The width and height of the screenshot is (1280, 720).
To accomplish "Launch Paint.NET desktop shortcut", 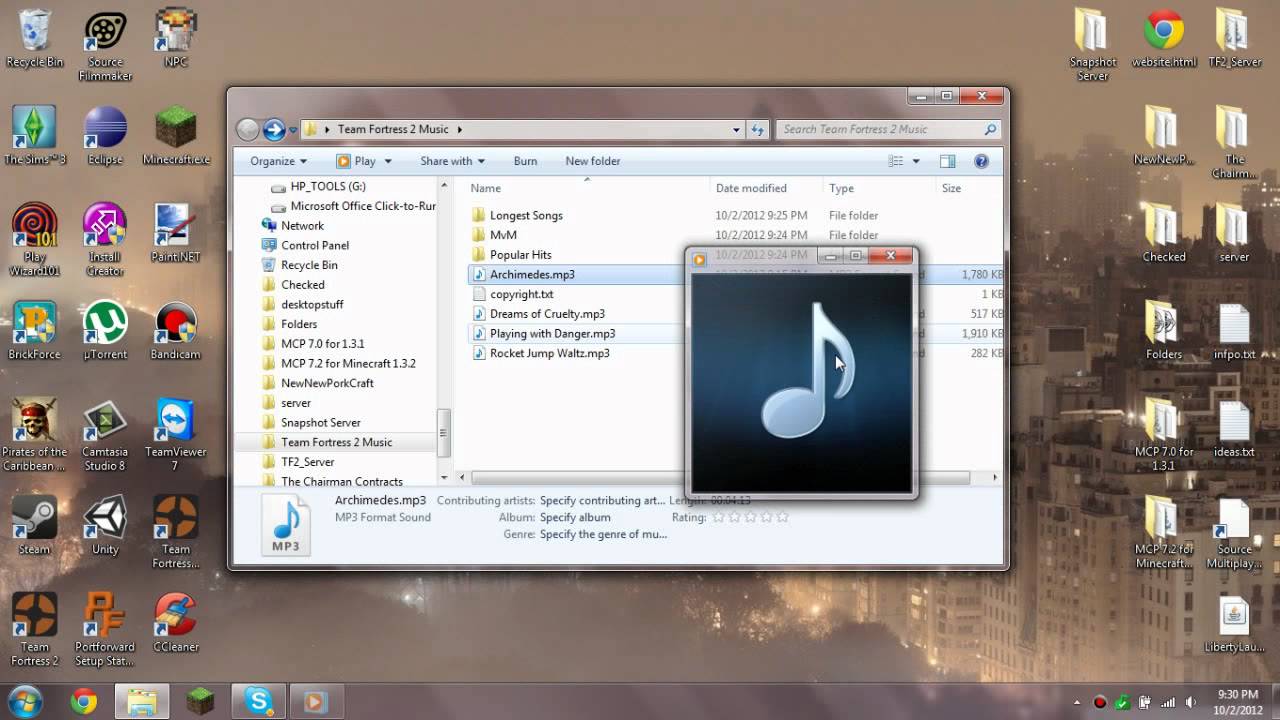I will click(x=176, y=233).
